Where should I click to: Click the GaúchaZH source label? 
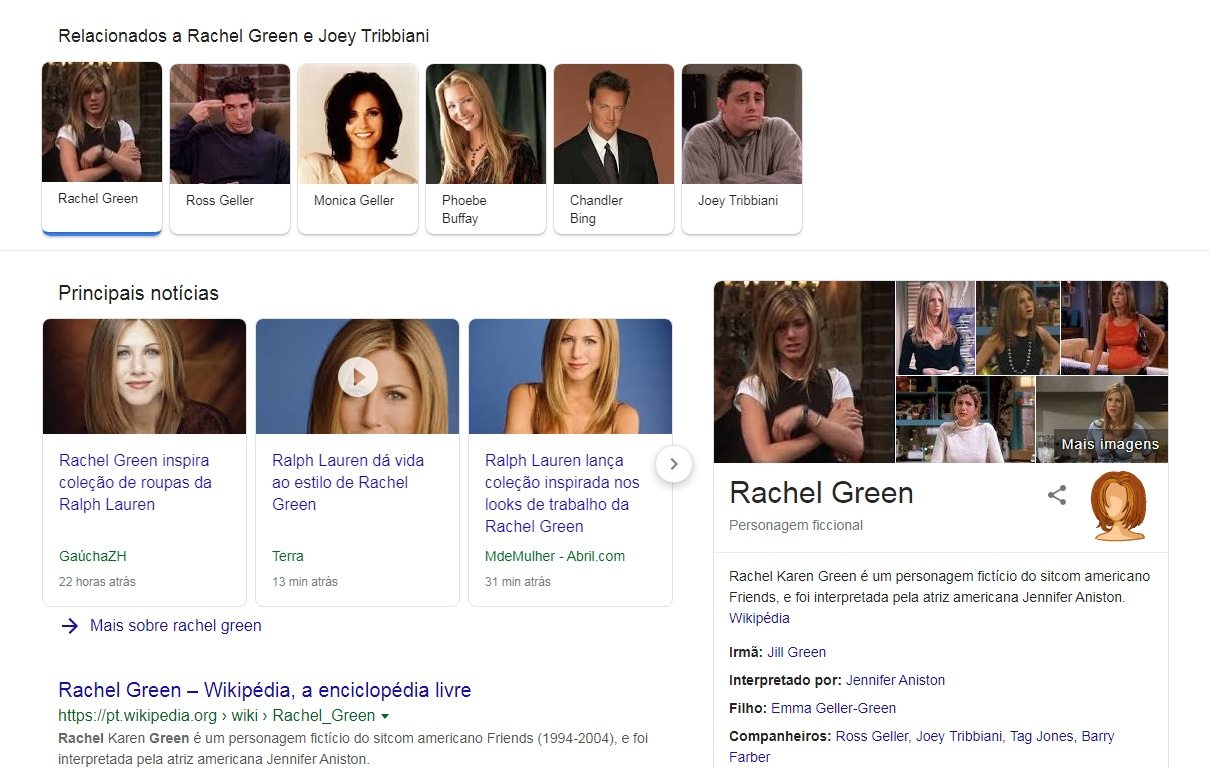click(93, 556)
